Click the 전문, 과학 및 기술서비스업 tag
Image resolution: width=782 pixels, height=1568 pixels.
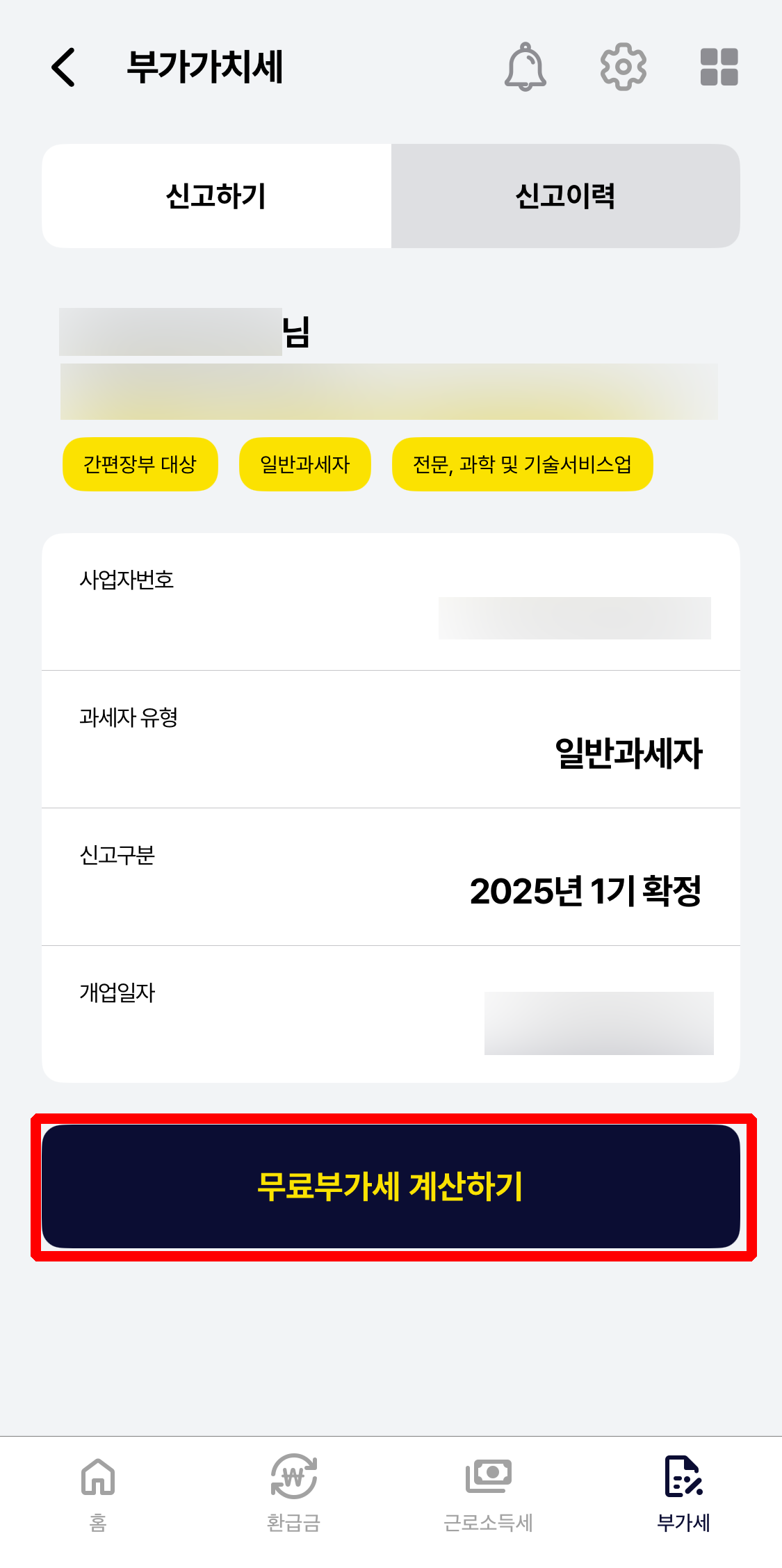click(523, 464)
